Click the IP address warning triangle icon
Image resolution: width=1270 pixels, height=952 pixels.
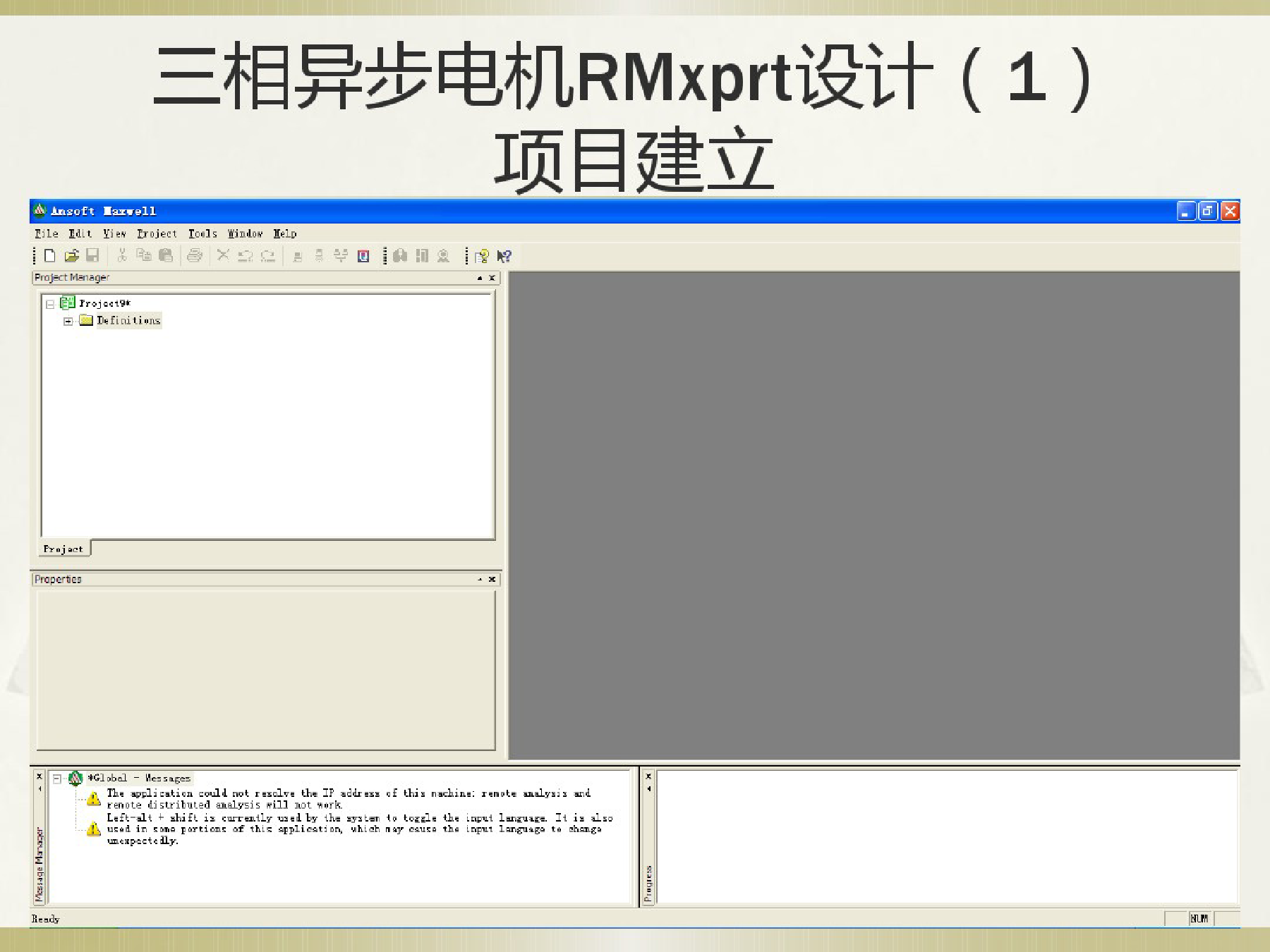click(x=93, y=799)
